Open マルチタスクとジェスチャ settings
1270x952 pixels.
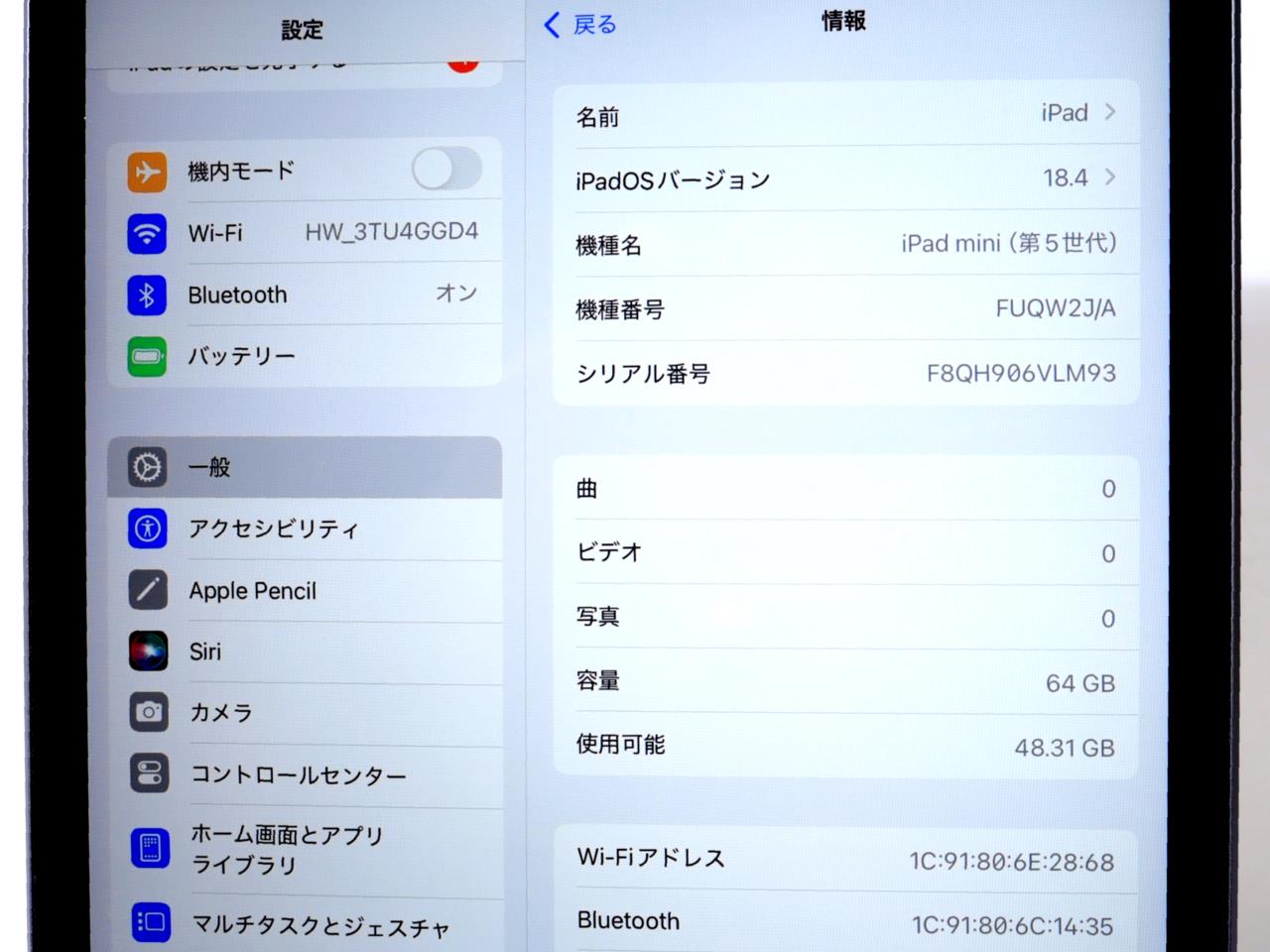(306, 925)
